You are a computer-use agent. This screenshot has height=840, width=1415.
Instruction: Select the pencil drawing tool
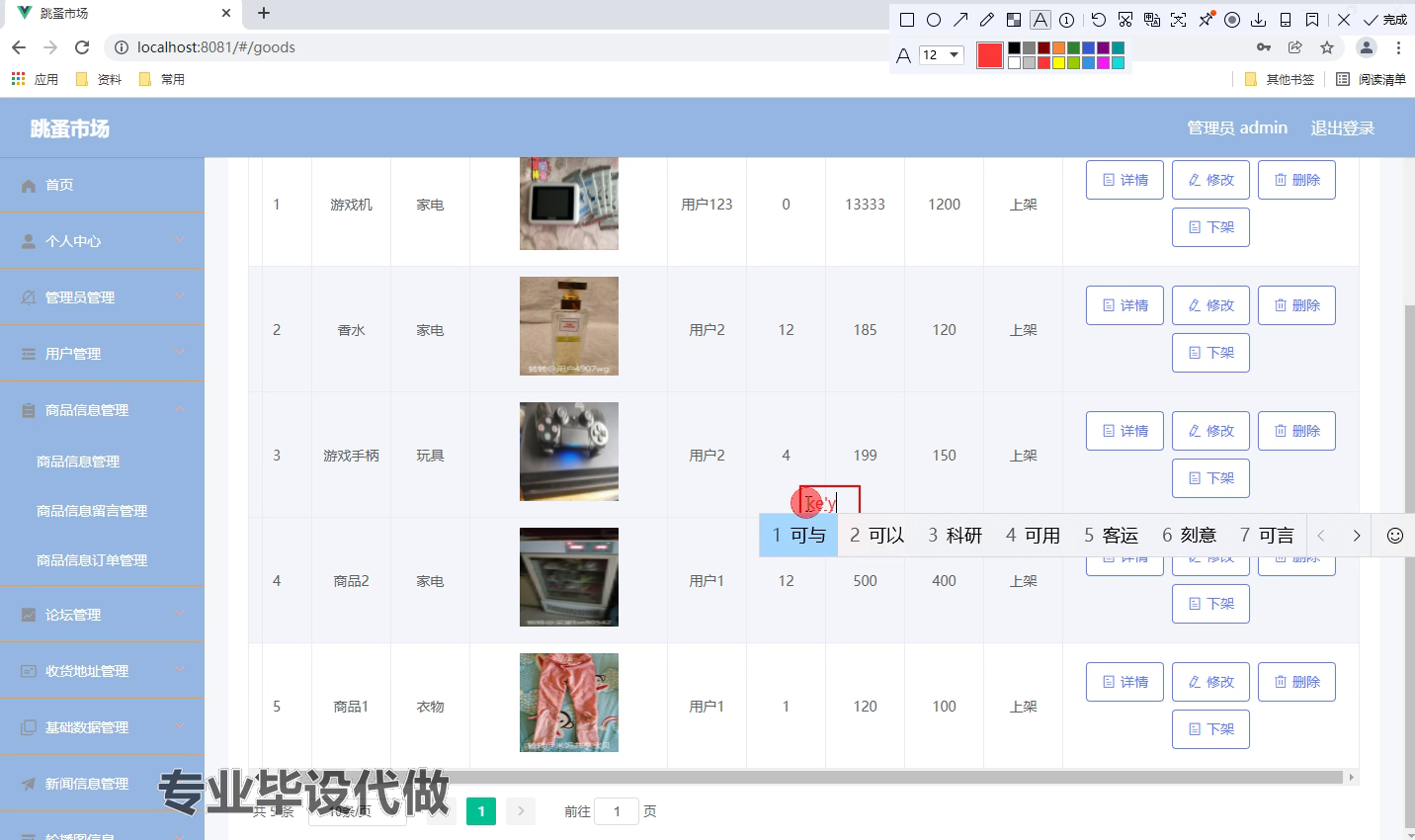pos(987,20)
